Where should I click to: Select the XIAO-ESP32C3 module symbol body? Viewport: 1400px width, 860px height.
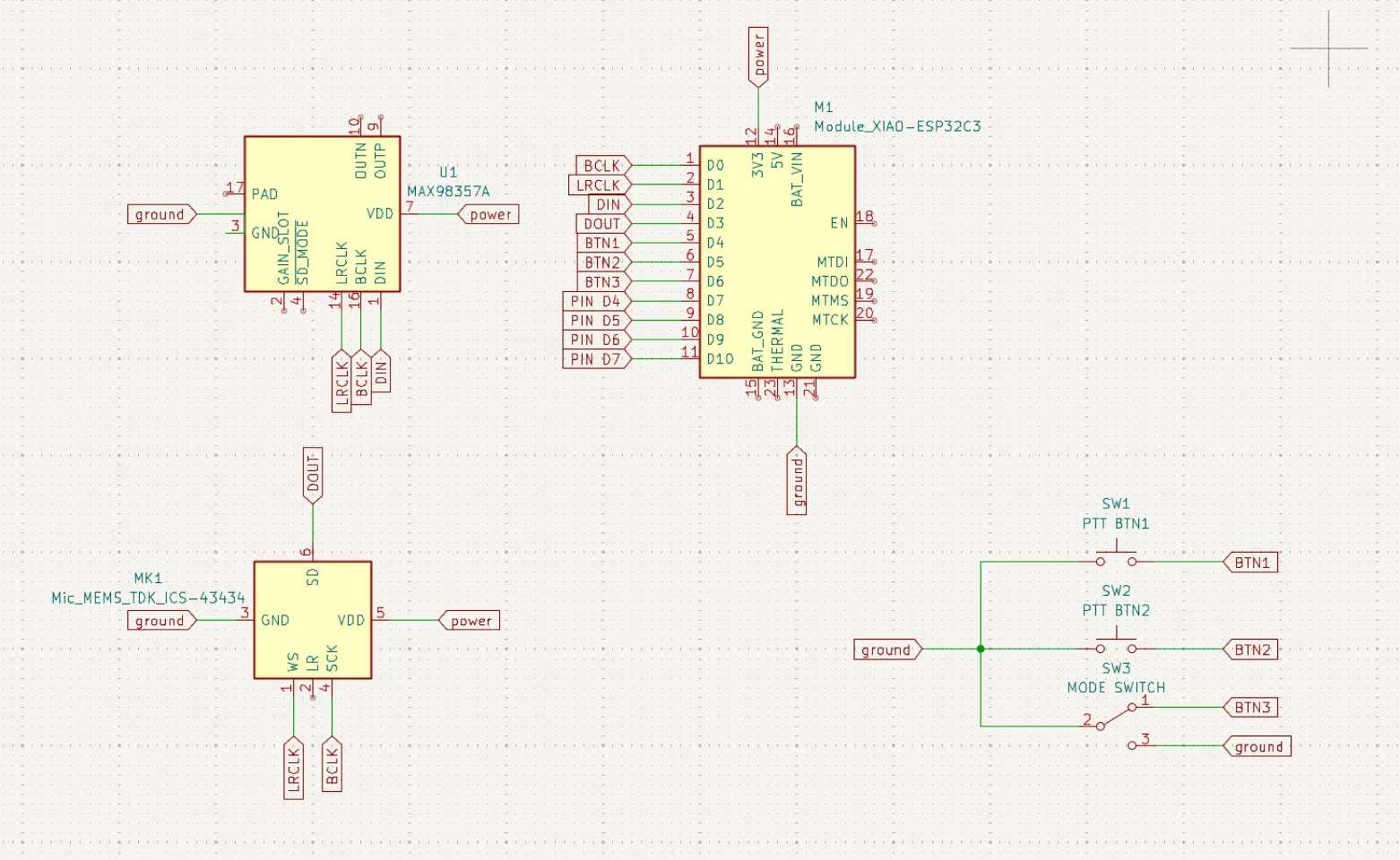pyautogui.click(x=776, y=262)
